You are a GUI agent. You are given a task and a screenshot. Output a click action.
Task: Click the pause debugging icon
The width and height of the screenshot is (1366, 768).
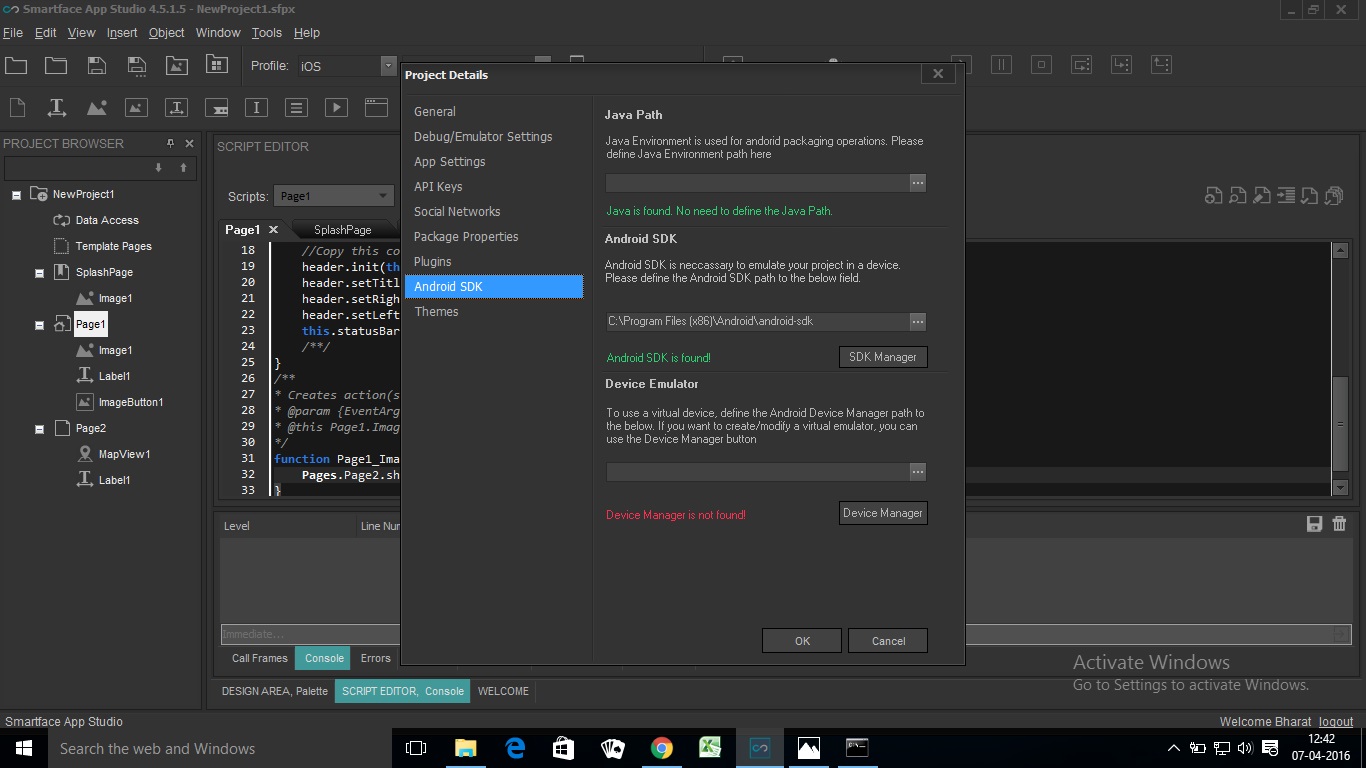[1001, 65]
